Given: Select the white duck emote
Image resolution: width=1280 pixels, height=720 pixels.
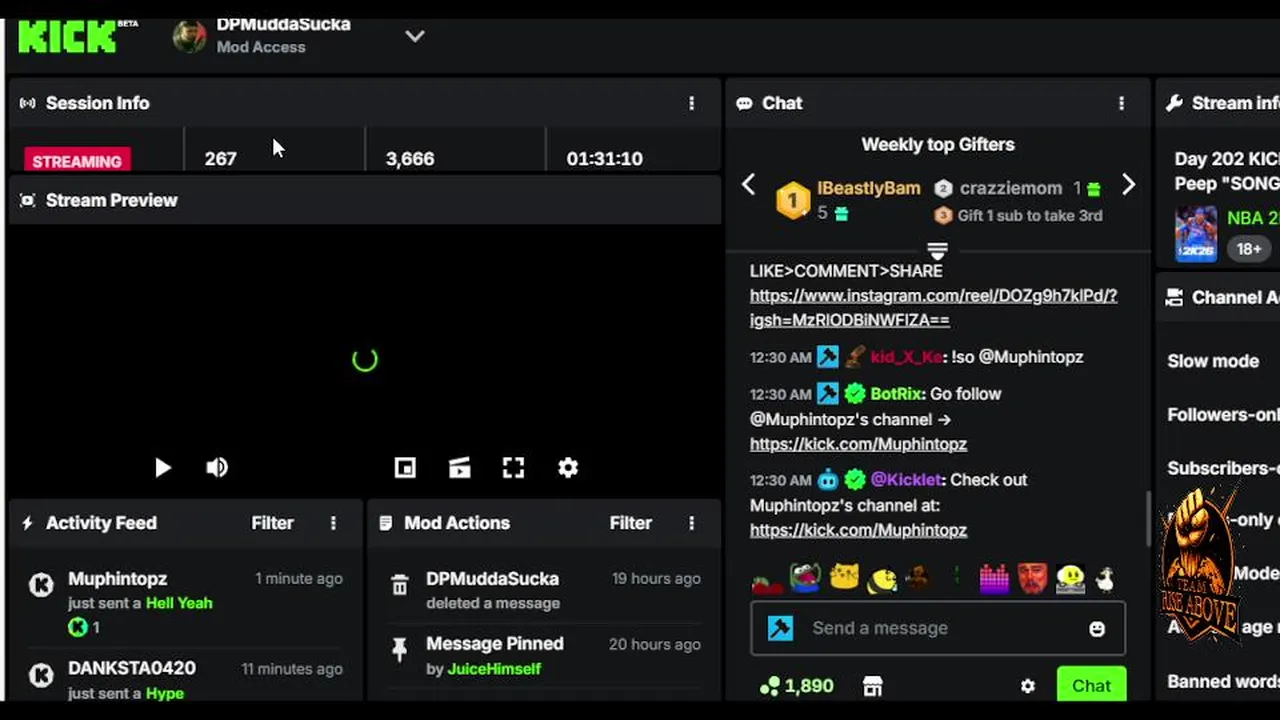Looking at the screenshot, I should 1105,579.
